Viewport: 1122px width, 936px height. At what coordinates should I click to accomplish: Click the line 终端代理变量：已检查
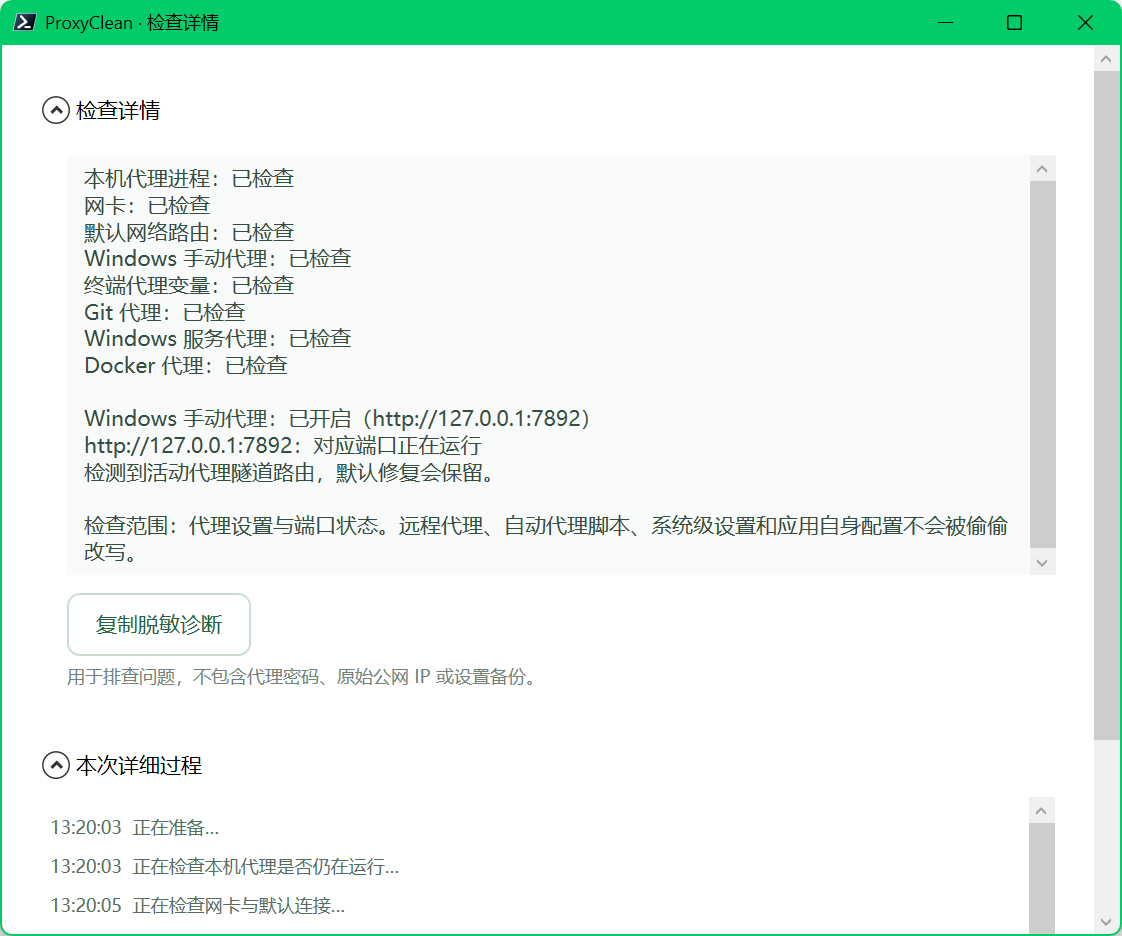[x=189, y=286]
